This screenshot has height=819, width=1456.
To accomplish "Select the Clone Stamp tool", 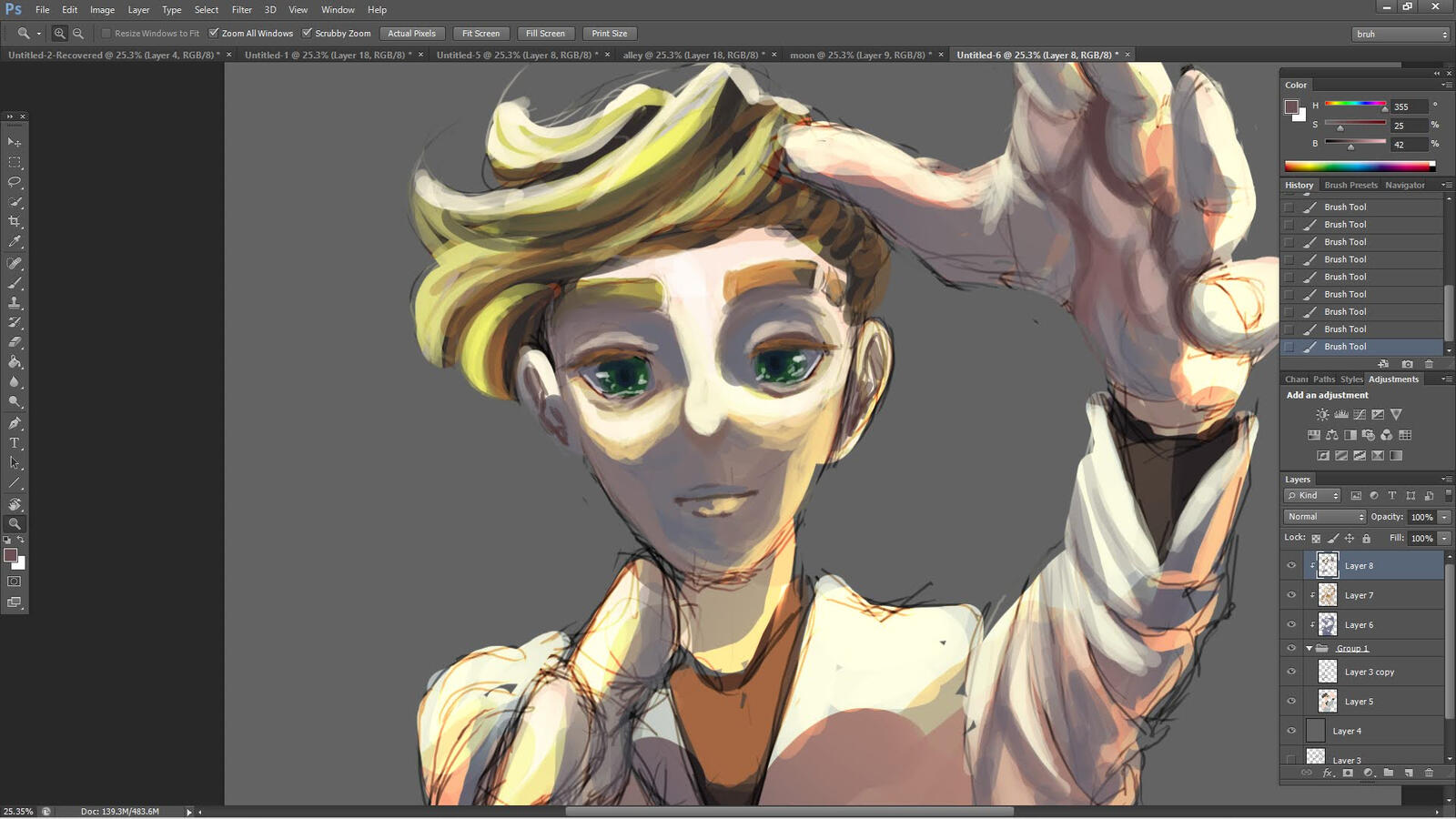I will pos(15,303).
